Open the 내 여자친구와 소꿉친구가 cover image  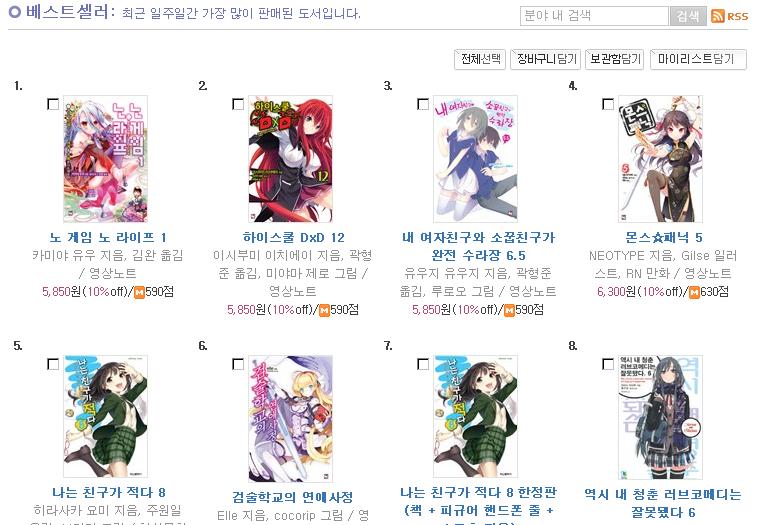475,159
